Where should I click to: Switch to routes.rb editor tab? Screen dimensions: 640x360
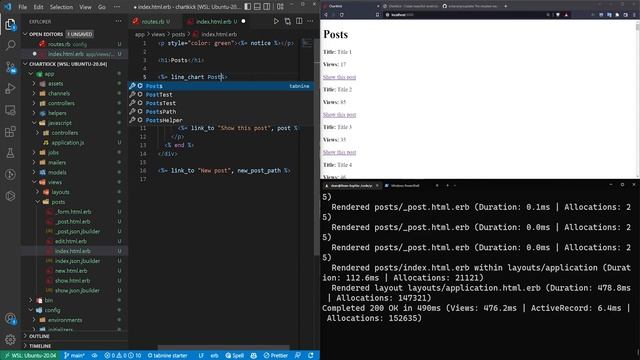click(156, 21)
